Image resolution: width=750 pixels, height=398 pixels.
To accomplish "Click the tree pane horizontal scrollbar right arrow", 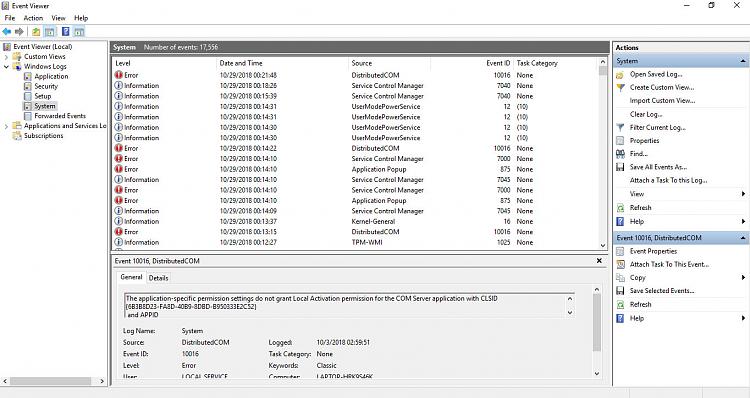I will [102, 381].
